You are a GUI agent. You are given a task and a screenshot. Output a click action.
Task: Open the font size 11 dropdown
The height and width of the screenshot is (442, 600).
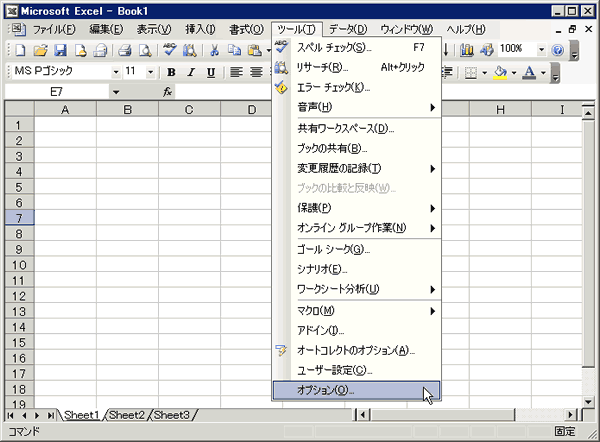tap(150, 72)
